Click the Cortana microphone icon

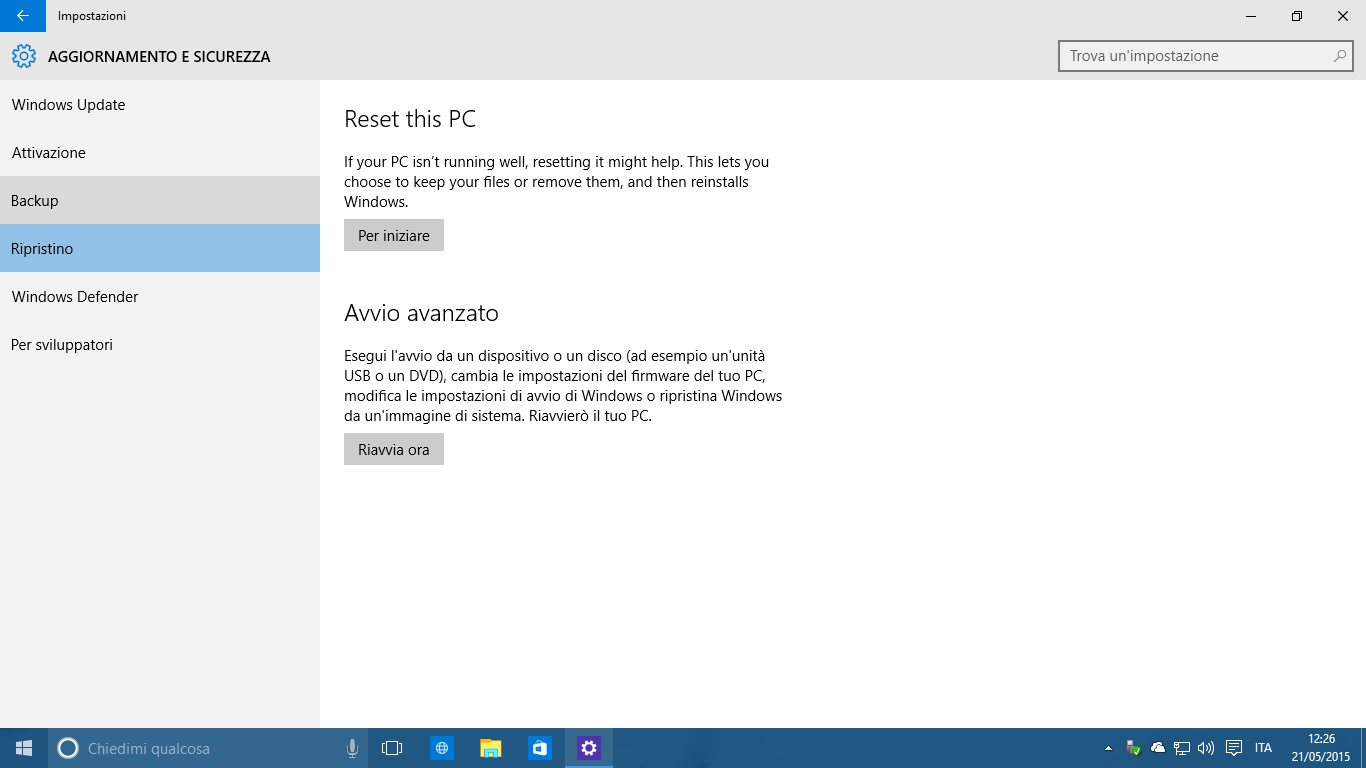[352, 748]
